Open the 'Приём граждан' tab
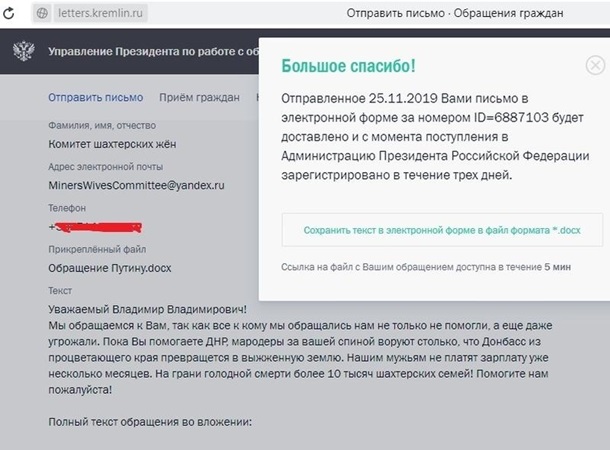This screenshot has height=450, width=610. click(x=199, y=97)
